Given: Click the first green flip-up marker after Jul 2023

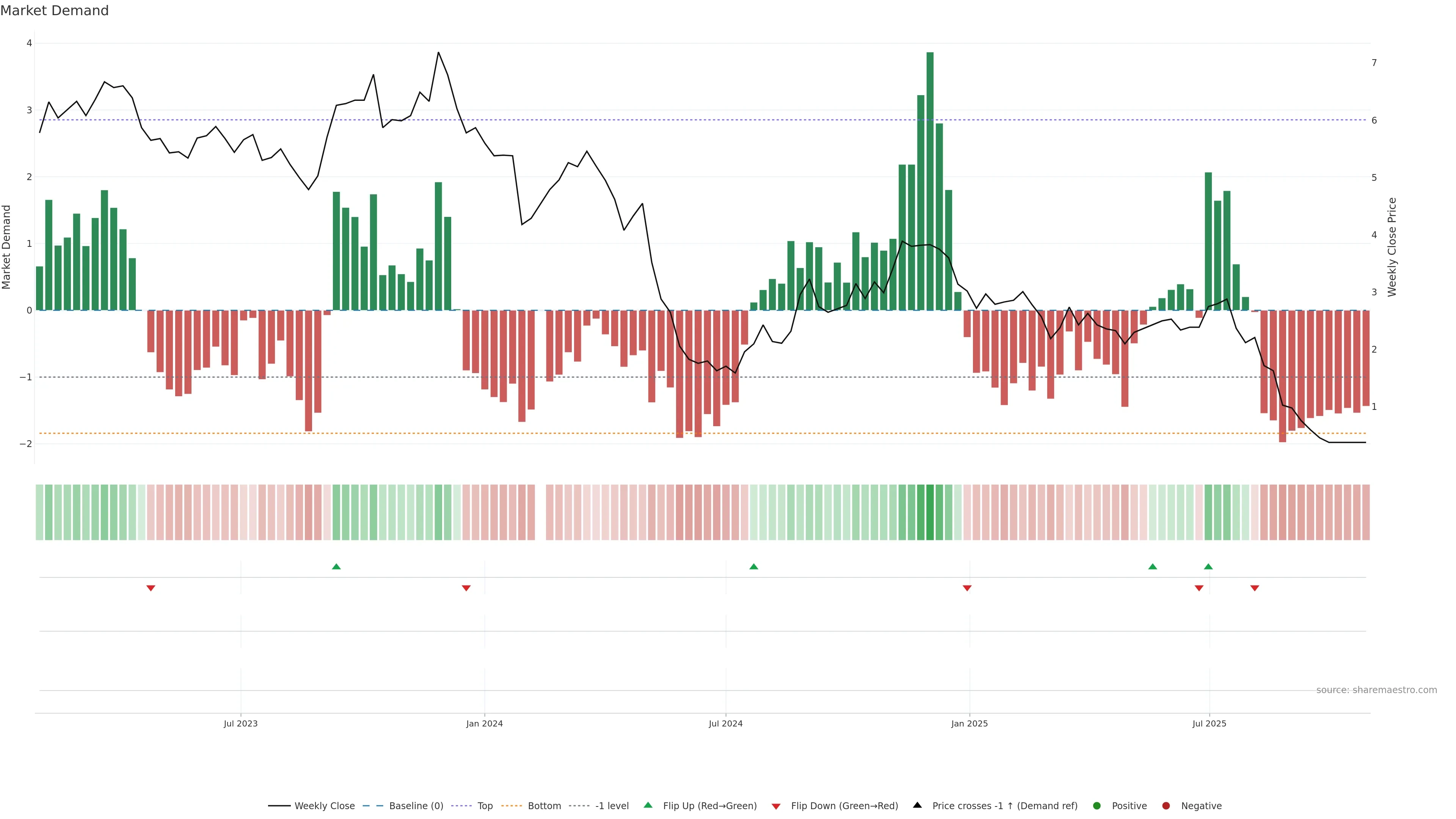Looking at the screenshot, I should point(336,566).
